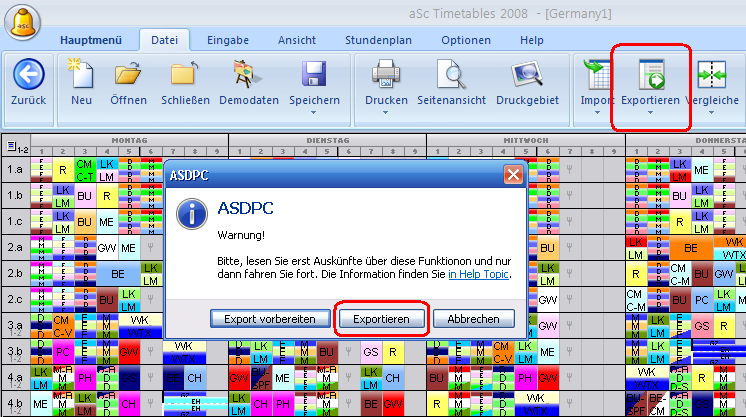746x417 pixels.
Task: Expand the Import dropdown arrow
Action: [597, 113]
